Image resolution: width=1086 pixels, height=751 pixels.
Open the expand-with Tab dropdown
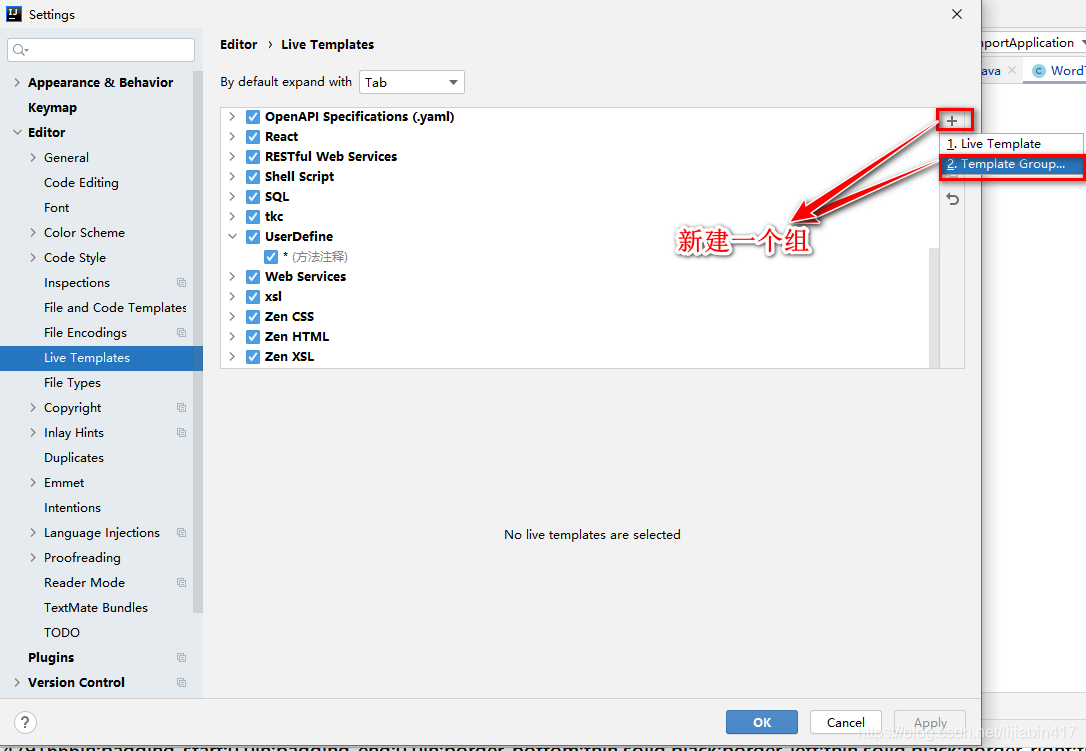pyautogui.click(x=411, y=82)
